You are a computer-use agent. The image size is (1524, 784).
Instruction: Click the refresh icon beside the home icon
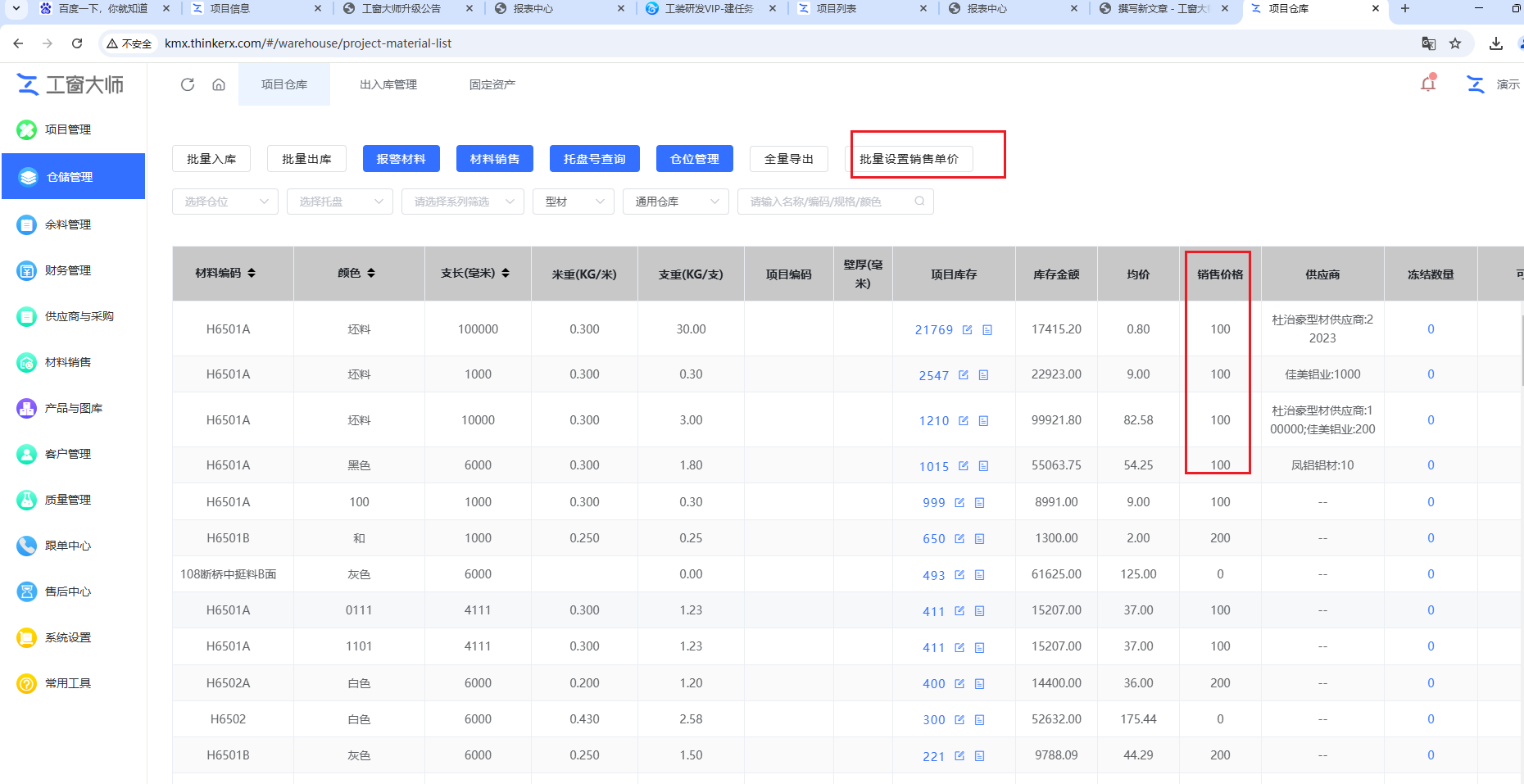pos(188,84)
